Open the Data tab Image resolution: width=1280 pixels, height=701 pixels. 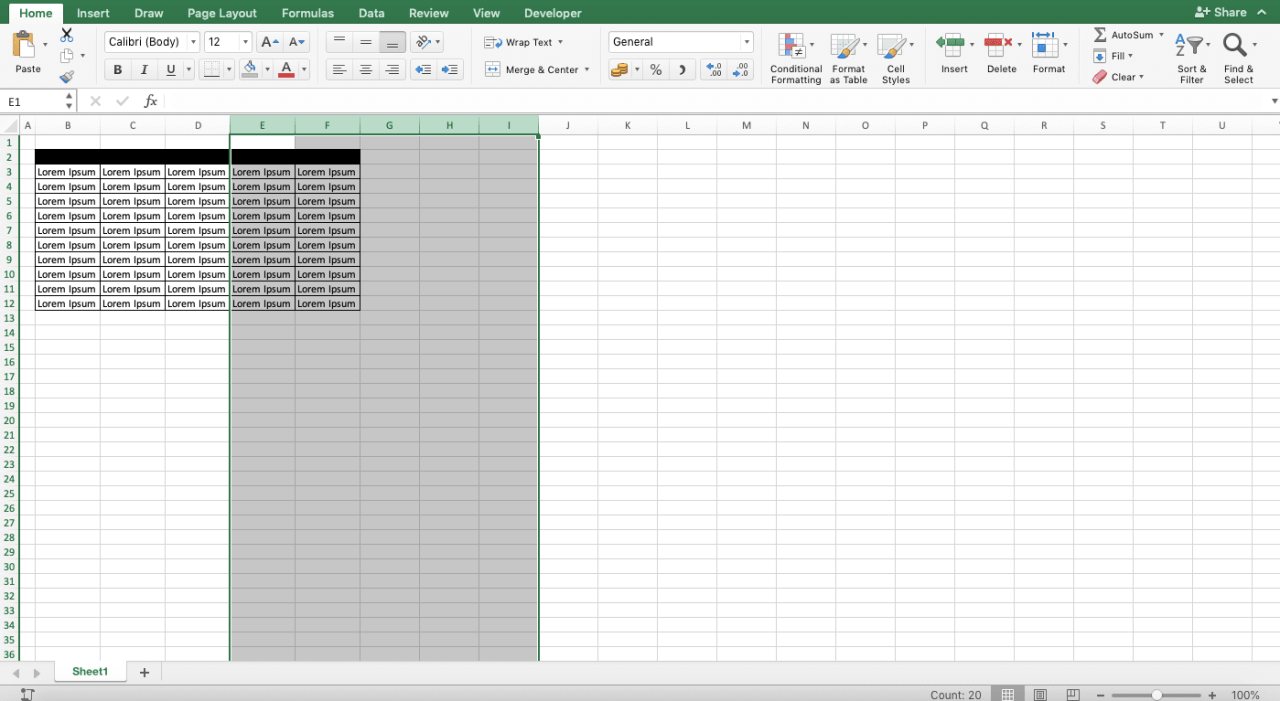click(x=372, y=13)
